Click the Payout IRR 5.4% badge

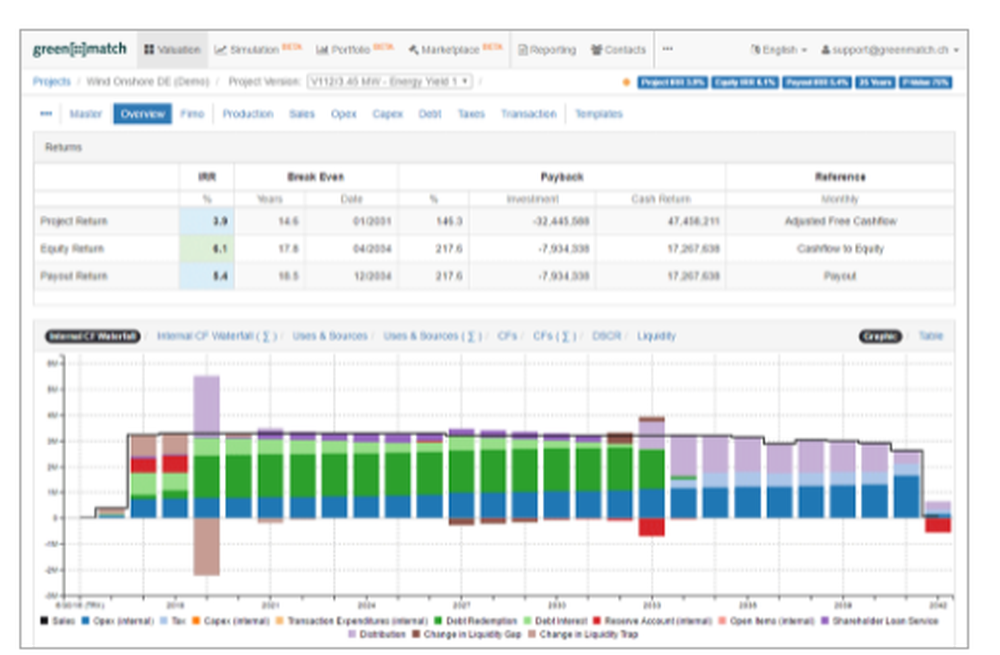pos(817,82)
